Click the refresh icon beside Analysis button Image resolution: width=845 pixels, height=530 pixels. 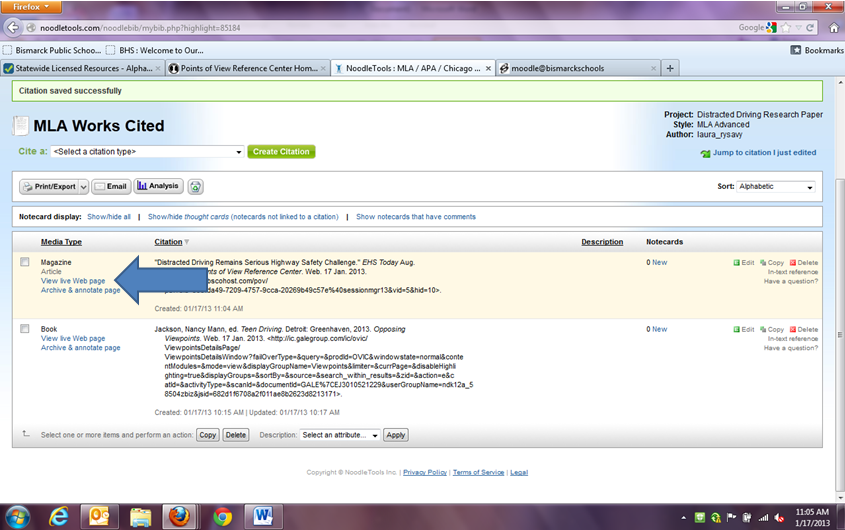click(196, 186)
